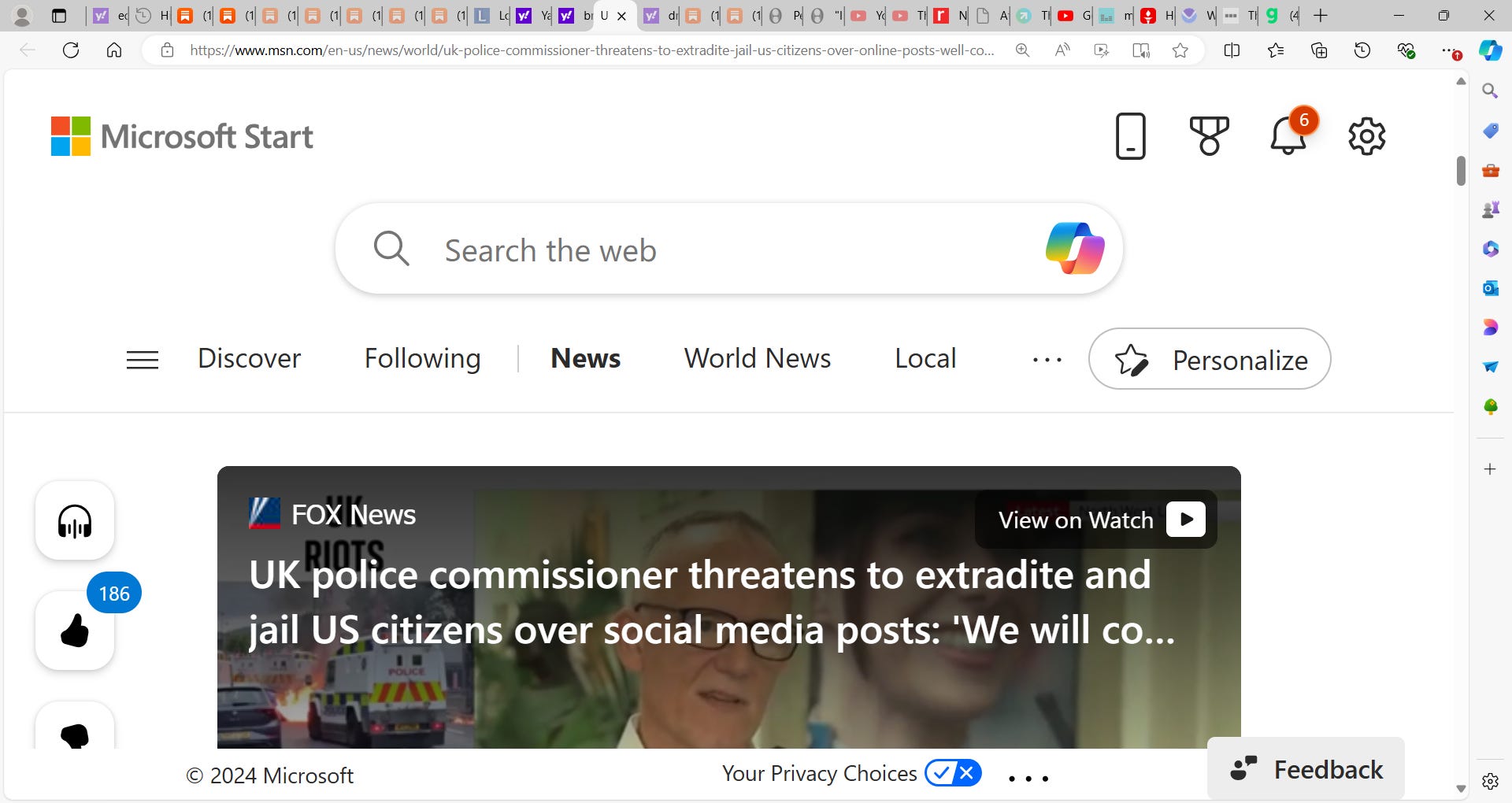Open FOX News publisher link

click(x=332, y=514)
